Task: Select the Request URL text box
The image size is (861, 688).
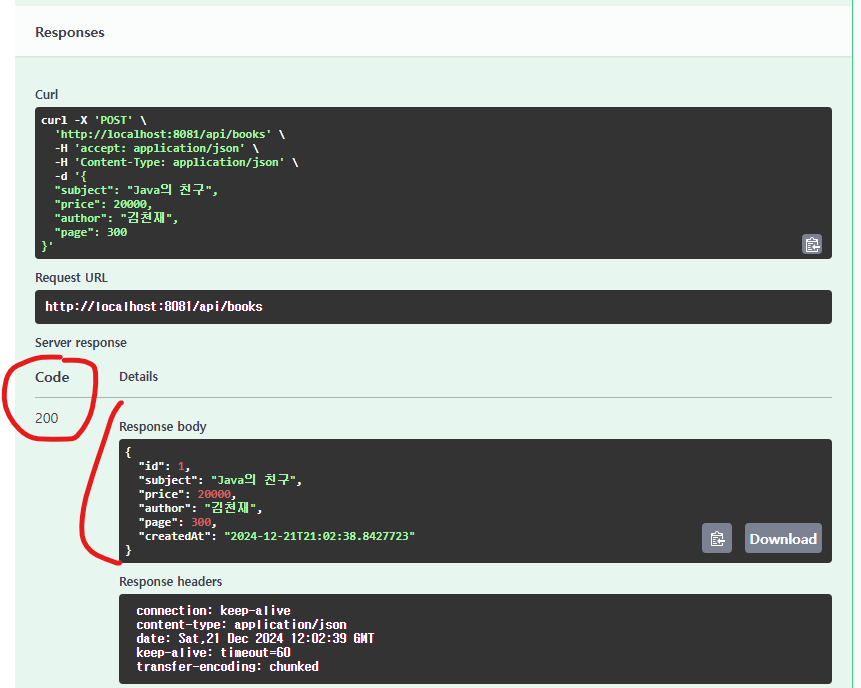Action: point(433,307)
